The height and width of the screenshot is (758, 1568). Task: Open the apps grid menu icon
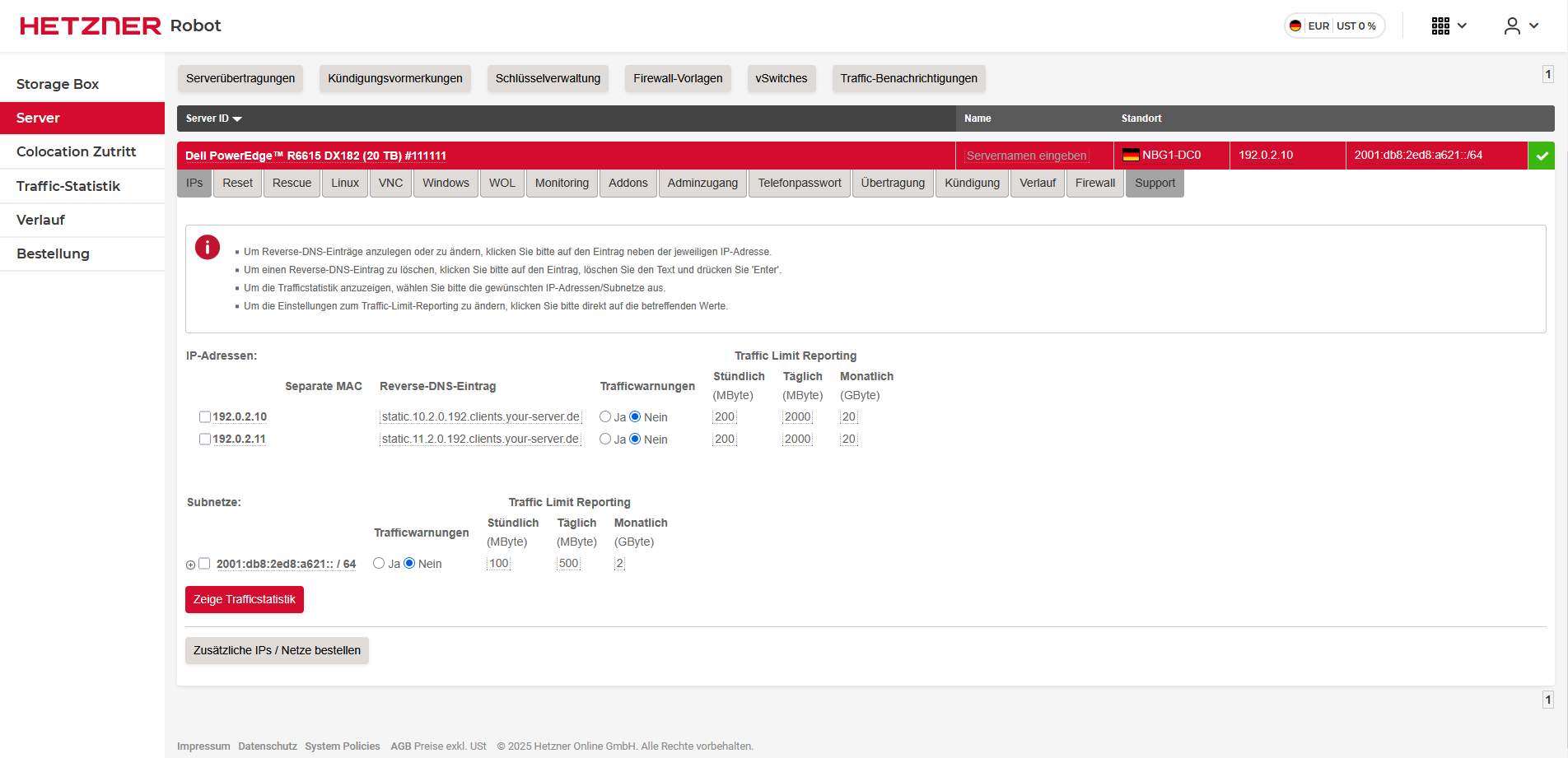click(1440, 26)
